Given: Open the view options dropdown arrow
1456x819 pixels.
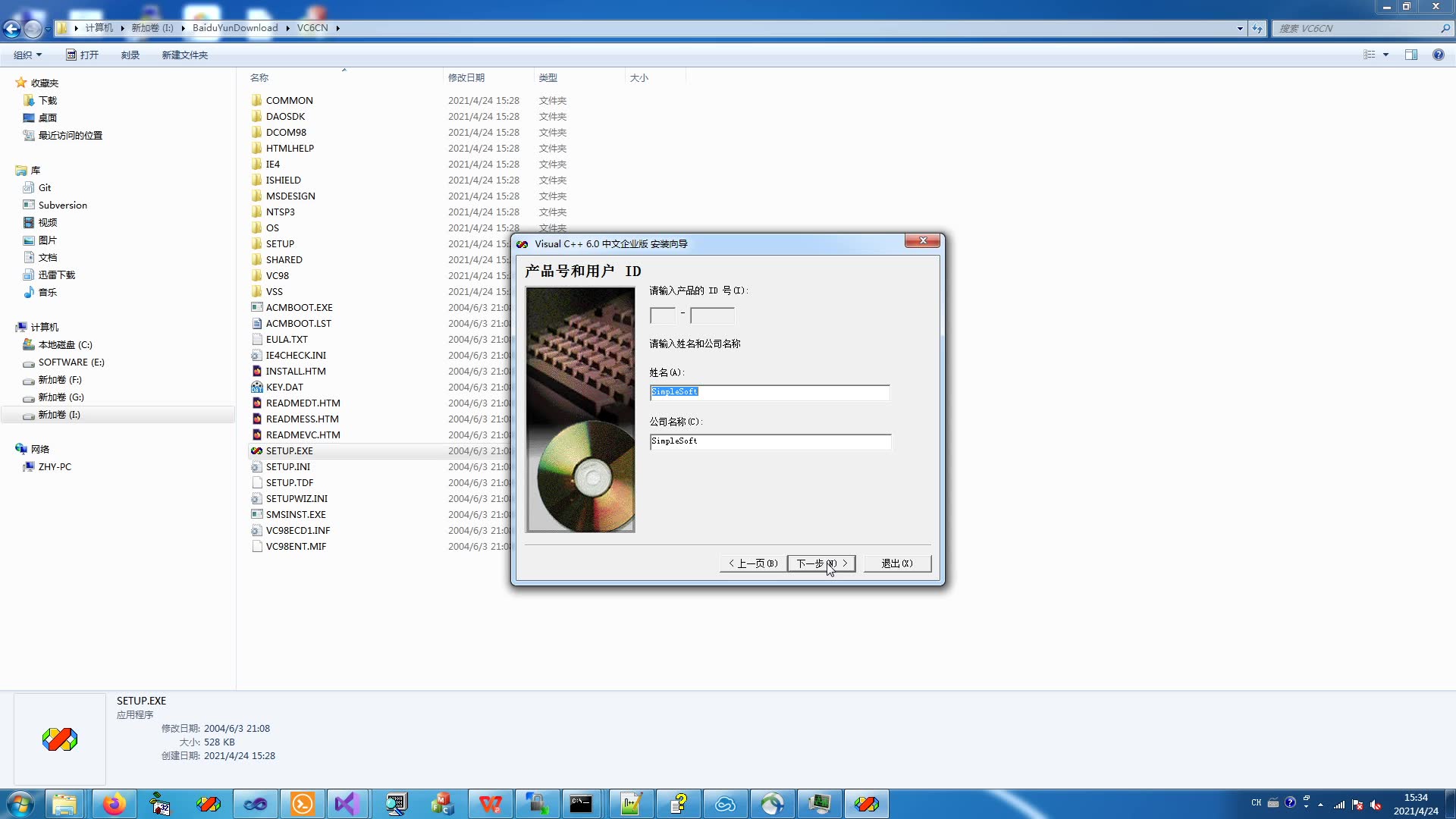Looking at the screenshot, I should pyautogui.click(x=1385, y=55).
